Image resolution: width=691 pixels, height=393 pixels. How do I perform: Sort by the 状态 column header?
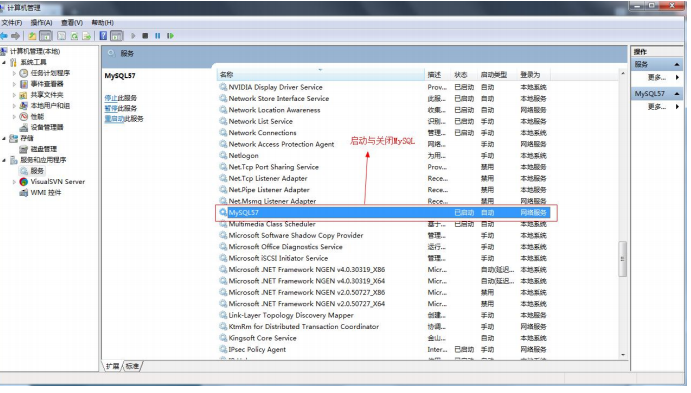(464, 75)
